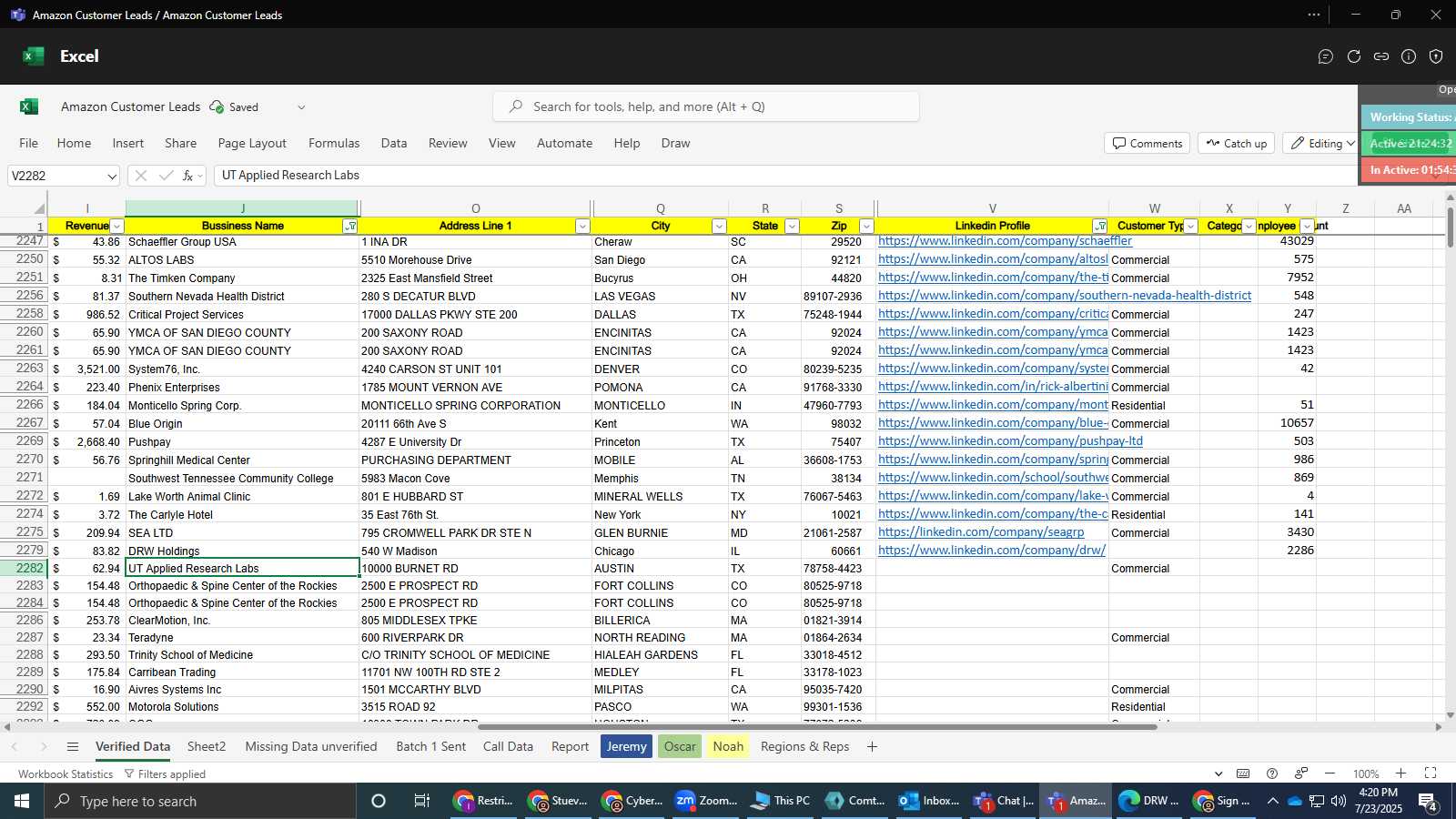Click the Catch up button
Viewport: 1456px width, 819px height.
[1236, 144]
